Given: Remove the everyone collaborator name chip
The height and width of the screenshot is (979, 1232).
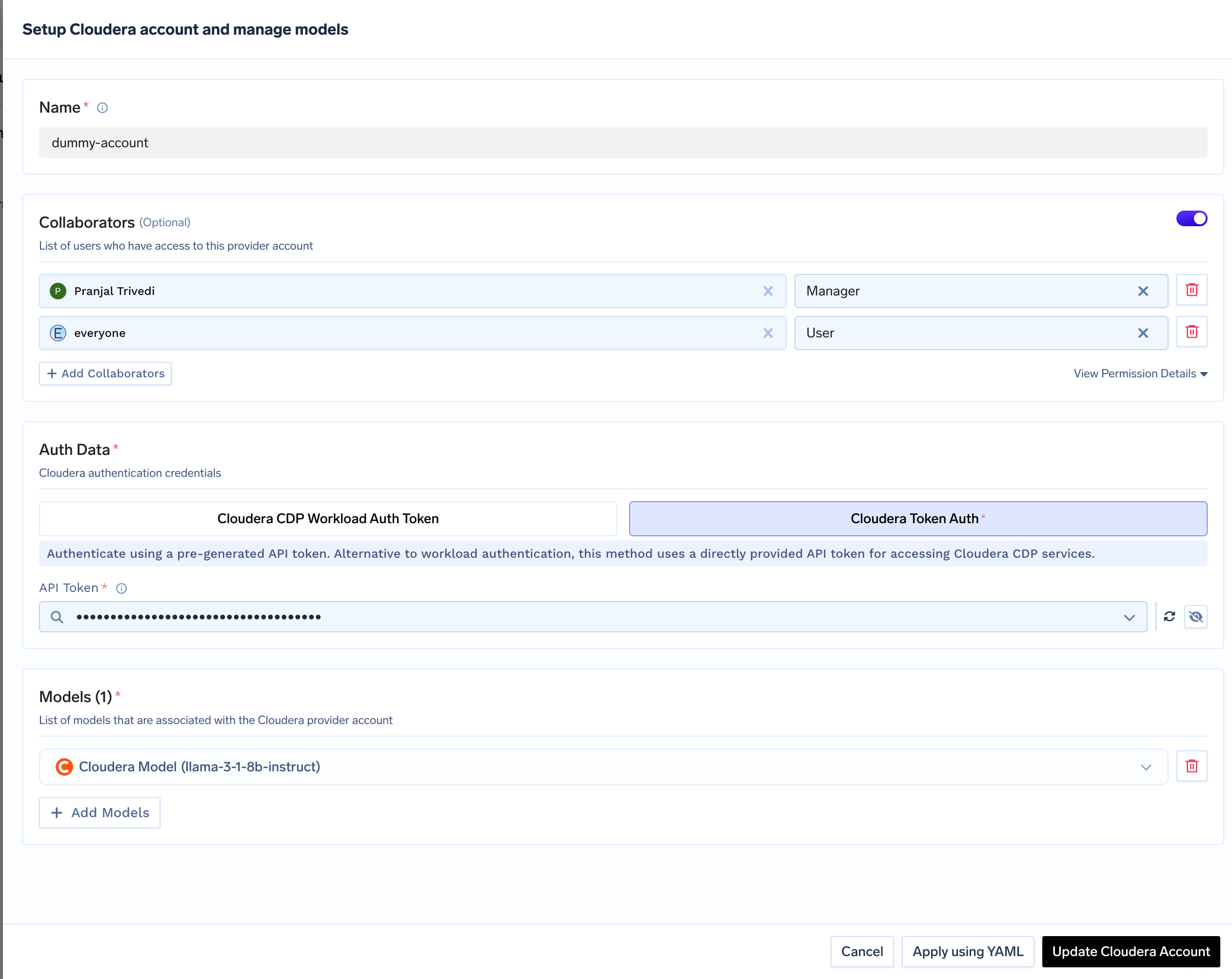Looking at the screenshot, I should [x=768, y=333].
